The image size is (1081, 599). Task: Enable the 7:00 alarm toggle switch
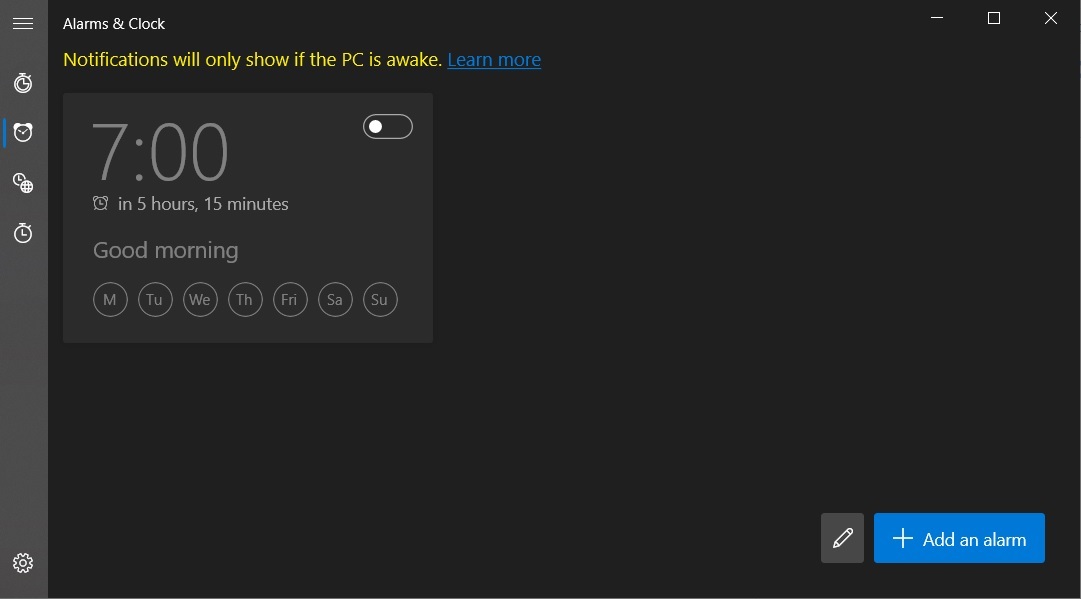click(x=387, y=126)
